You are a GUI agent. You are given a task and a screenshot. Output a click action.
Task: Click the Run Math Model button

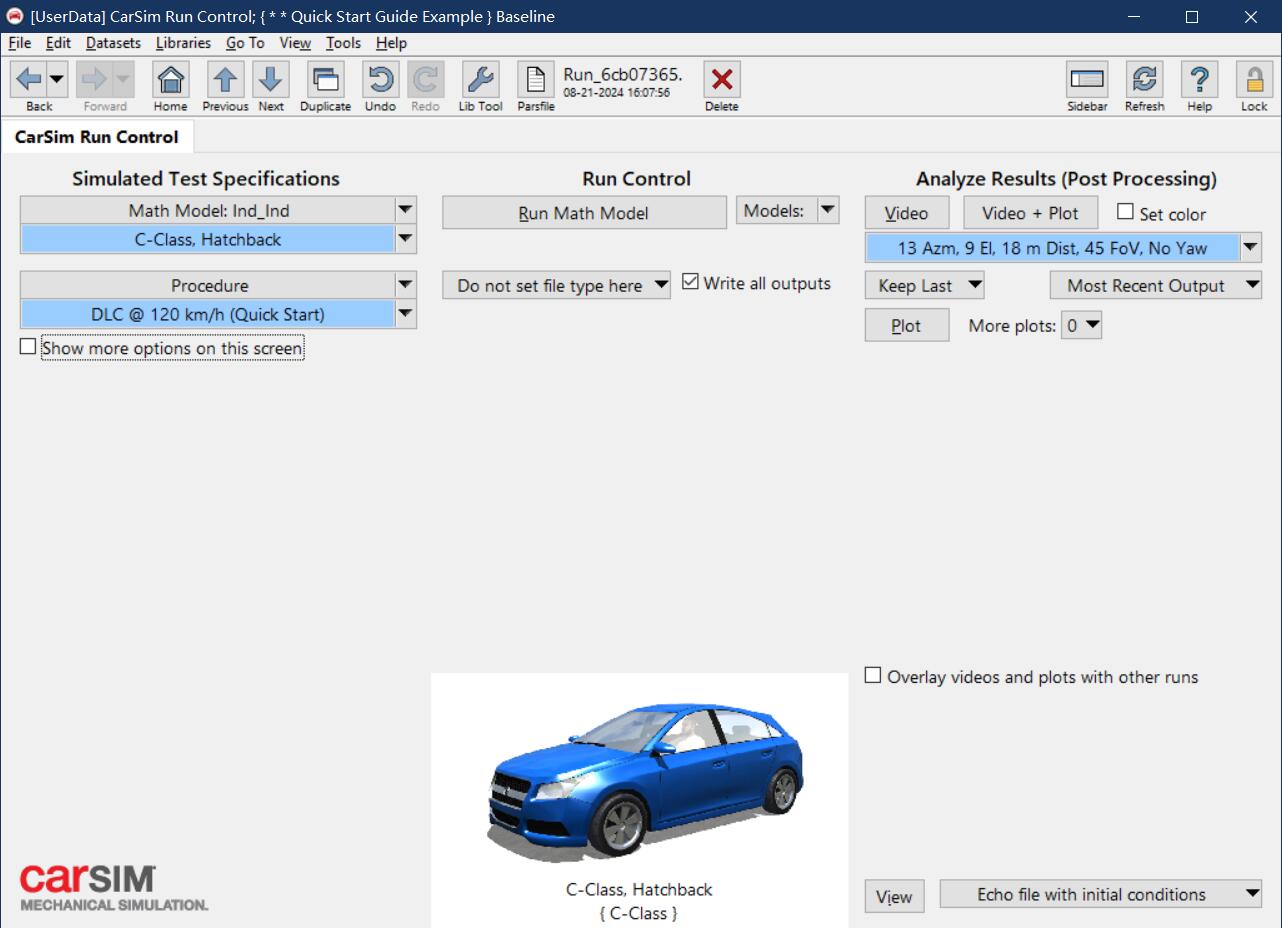point(584,213)
